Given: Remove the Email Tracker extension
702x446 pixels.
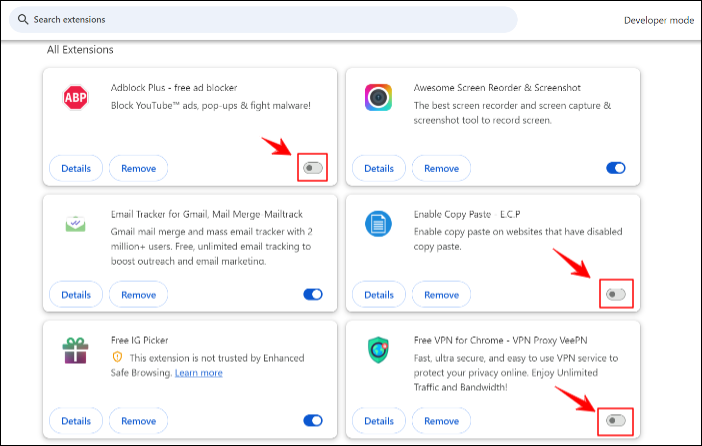Looking at the screenshot, I should click(x=138, y=295).
